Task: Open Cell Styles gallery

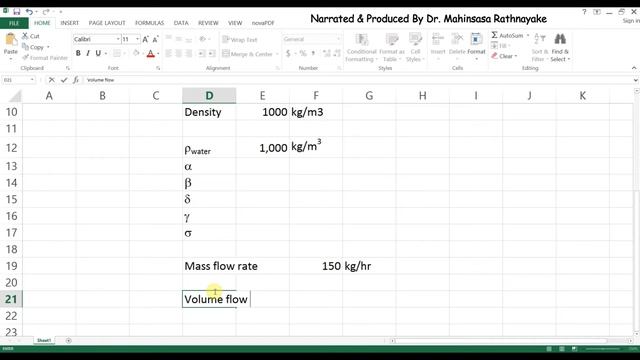Action: 416,48
